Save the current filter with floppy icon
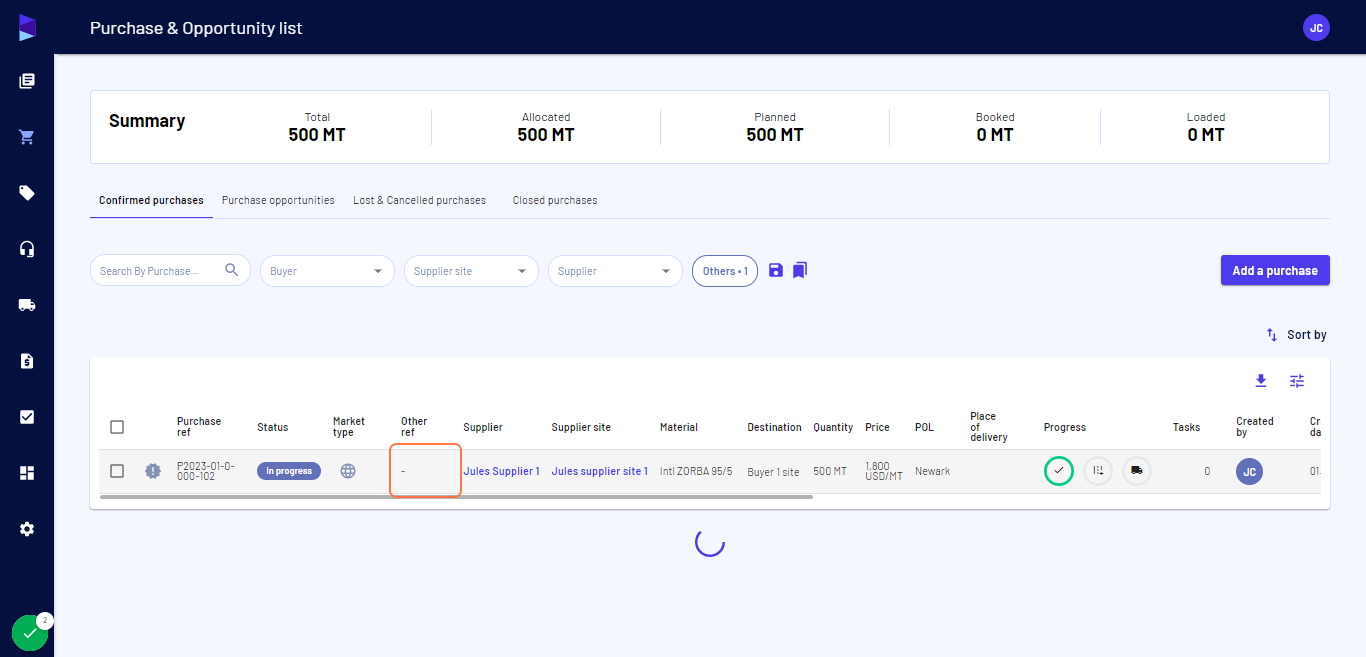Viewport: 1366px width, 657px height. tap(776, 270)
